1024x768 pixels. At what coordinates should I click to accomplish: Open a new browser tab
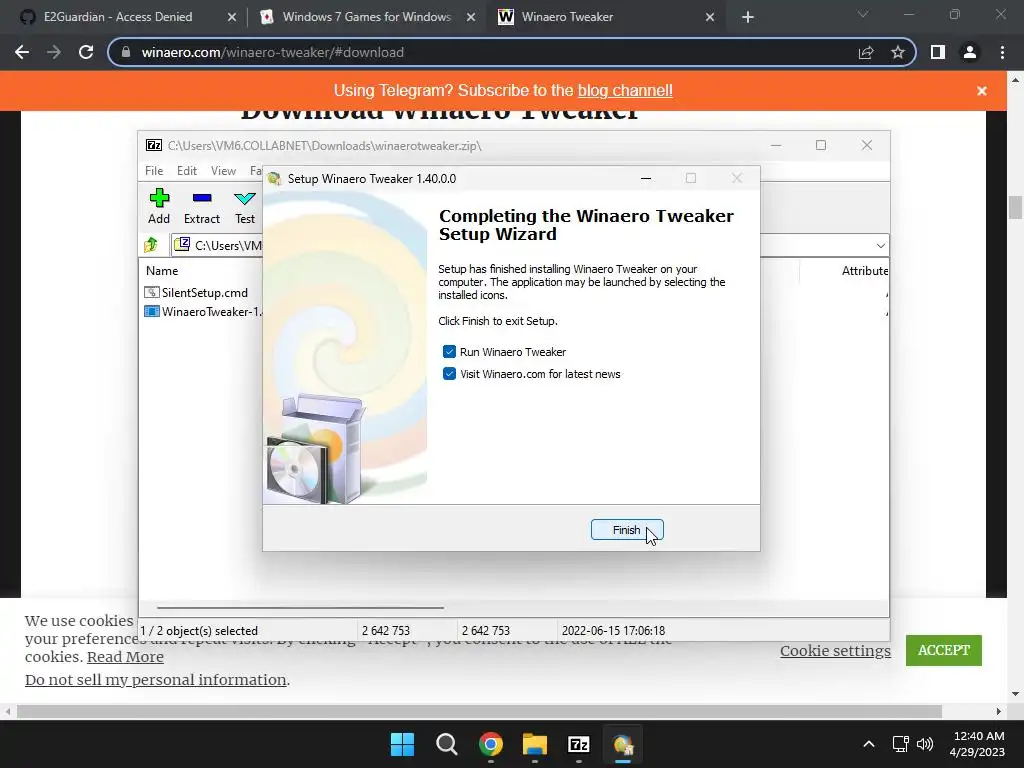tap(748, 18)
